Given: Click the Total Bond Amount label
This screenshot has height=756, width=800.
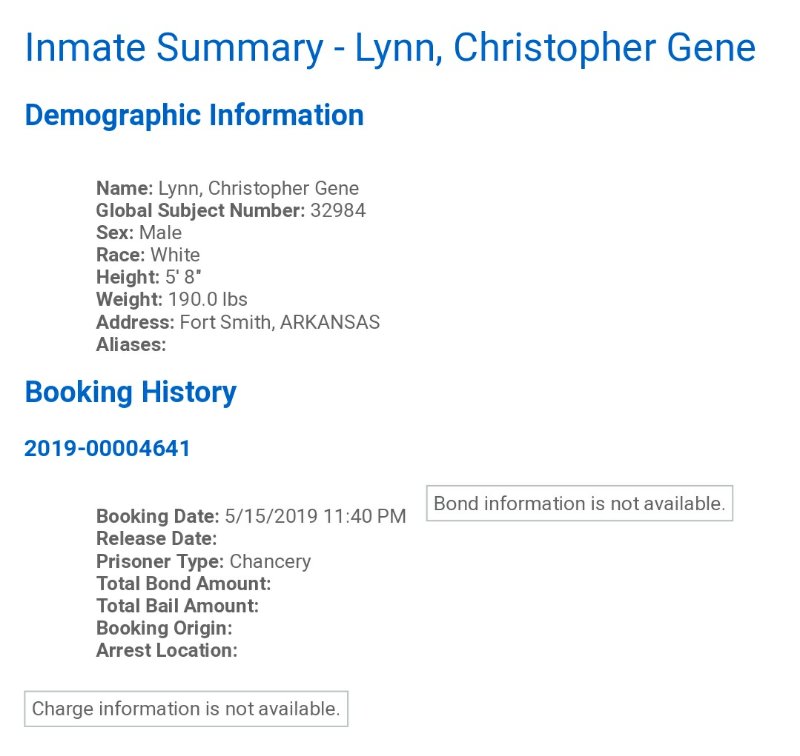Looking at the screenshot, I should pyautogui.click(x=184, y=584).
